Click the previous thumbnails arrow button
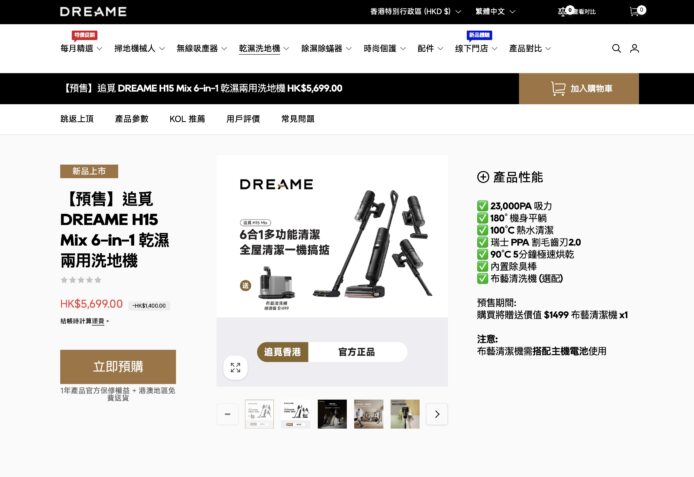The height and width of the screenshot is (477, 694). pos(229,414)
